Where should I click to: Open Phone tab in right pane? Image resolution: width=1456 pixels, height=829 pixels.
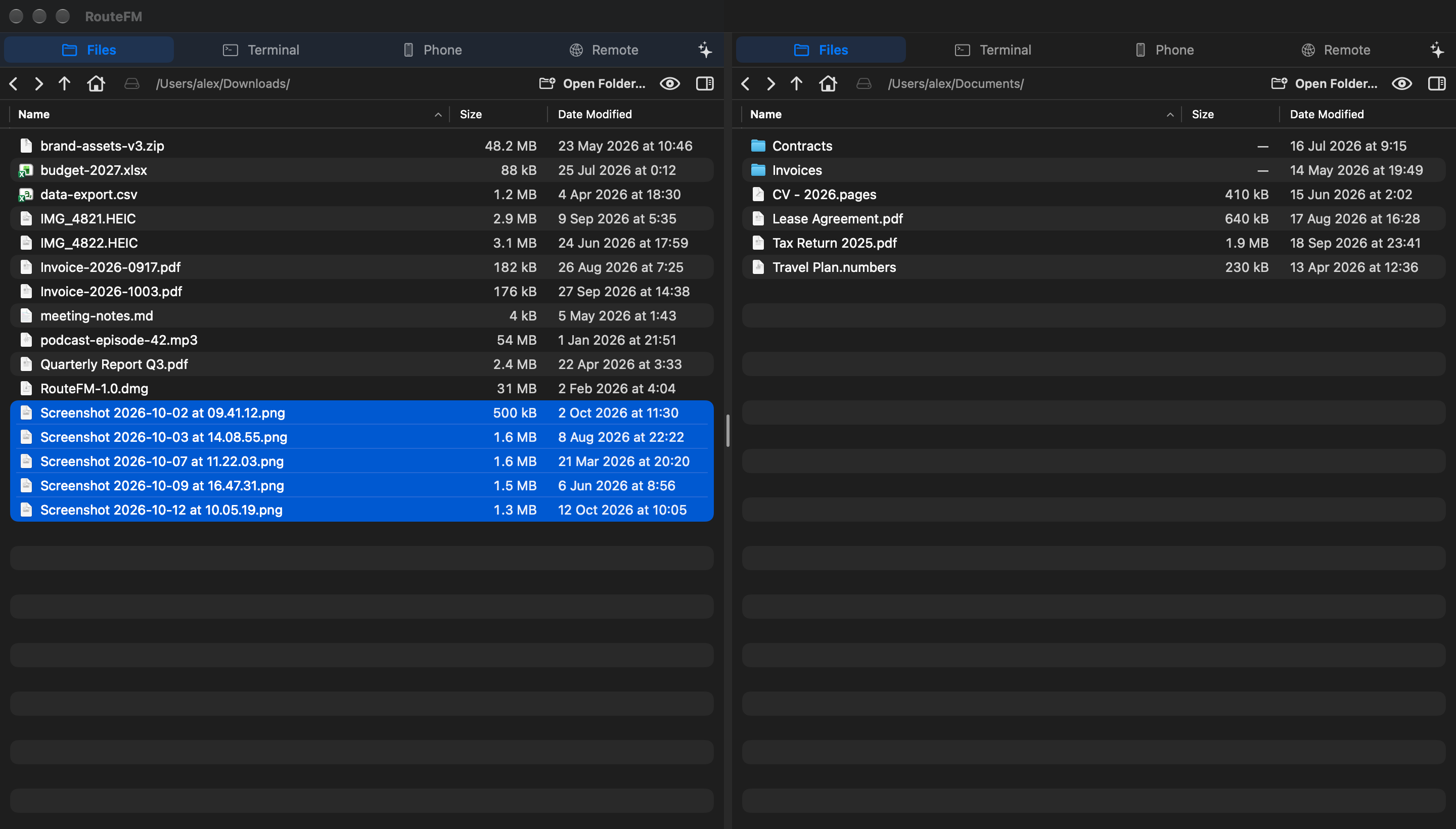(x=1164, y=50)
